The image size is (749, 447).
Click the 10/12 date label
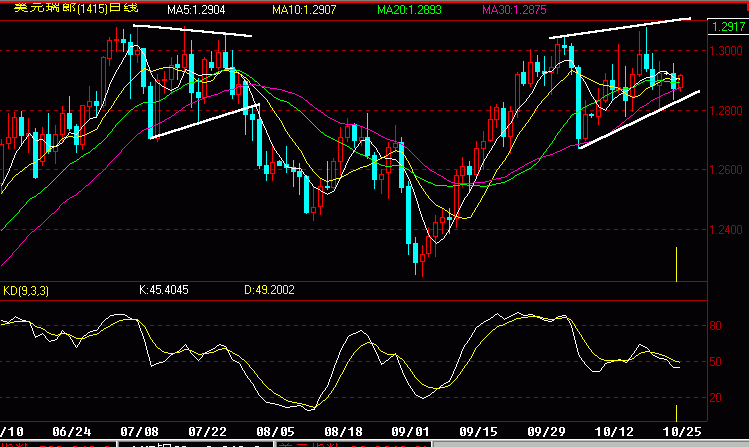coord(614,432)
